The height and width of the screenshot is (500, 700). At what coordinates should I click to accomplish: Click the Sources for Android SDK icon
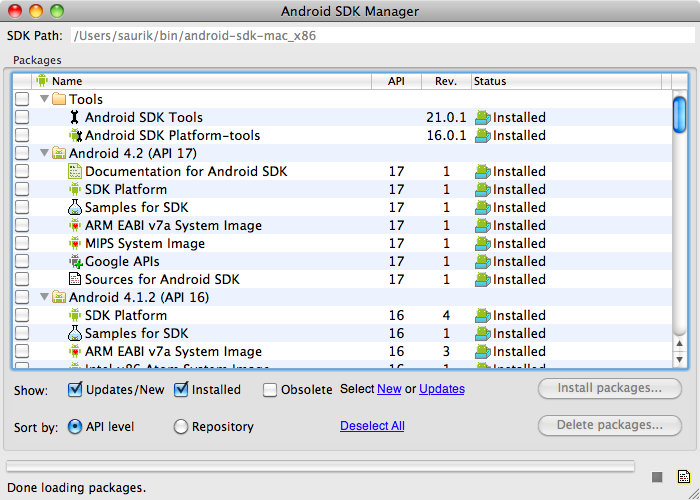point(75,279)
